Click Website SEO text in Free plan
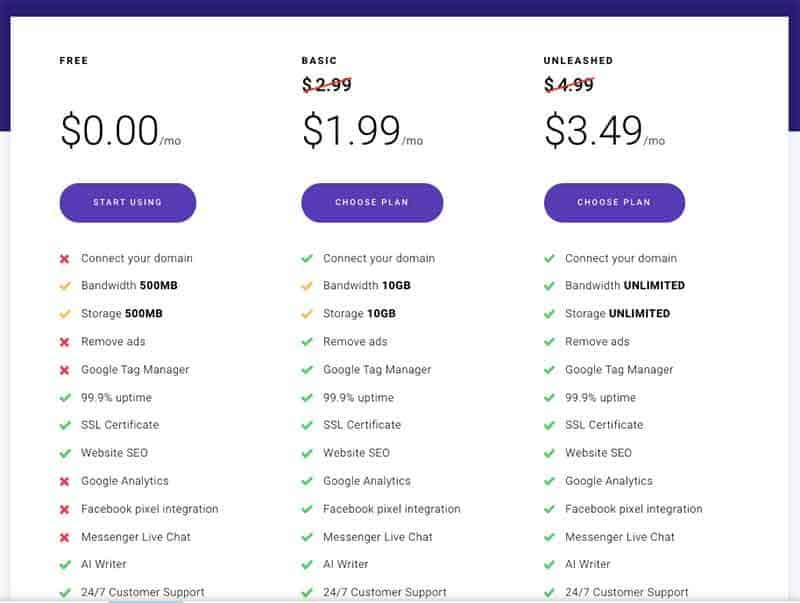The height and width of the screenshot is (603, 800). point(115,453)
